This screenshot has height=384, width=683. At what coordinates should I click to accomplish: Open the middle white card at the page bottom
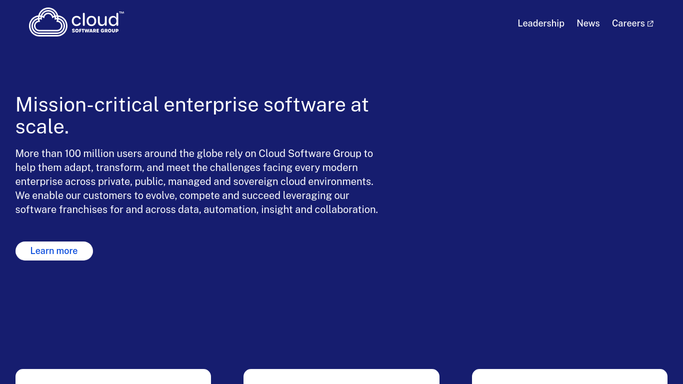342,377
